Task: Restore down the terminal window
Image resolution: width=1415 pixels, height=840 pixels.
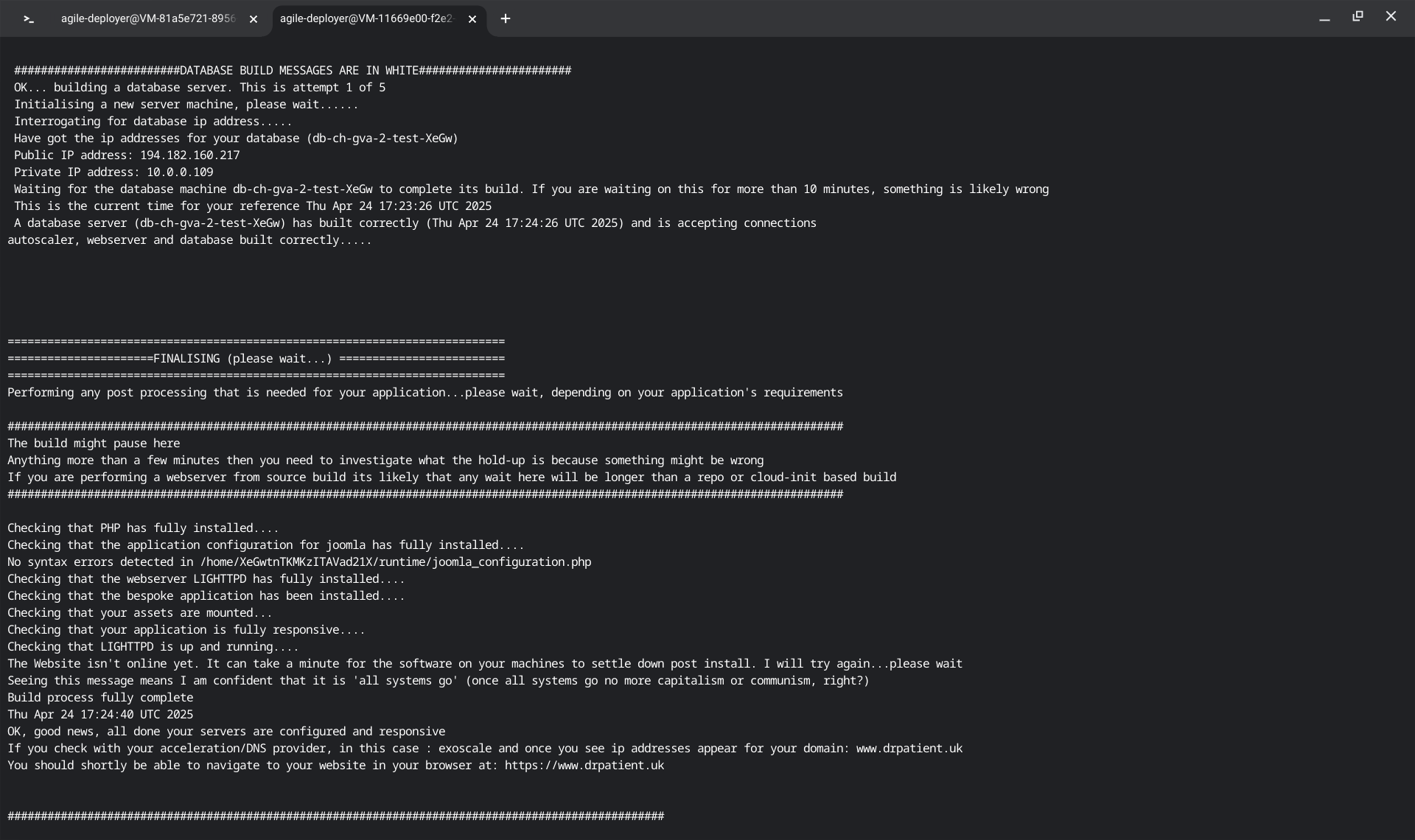Action: pos(1358,16)
